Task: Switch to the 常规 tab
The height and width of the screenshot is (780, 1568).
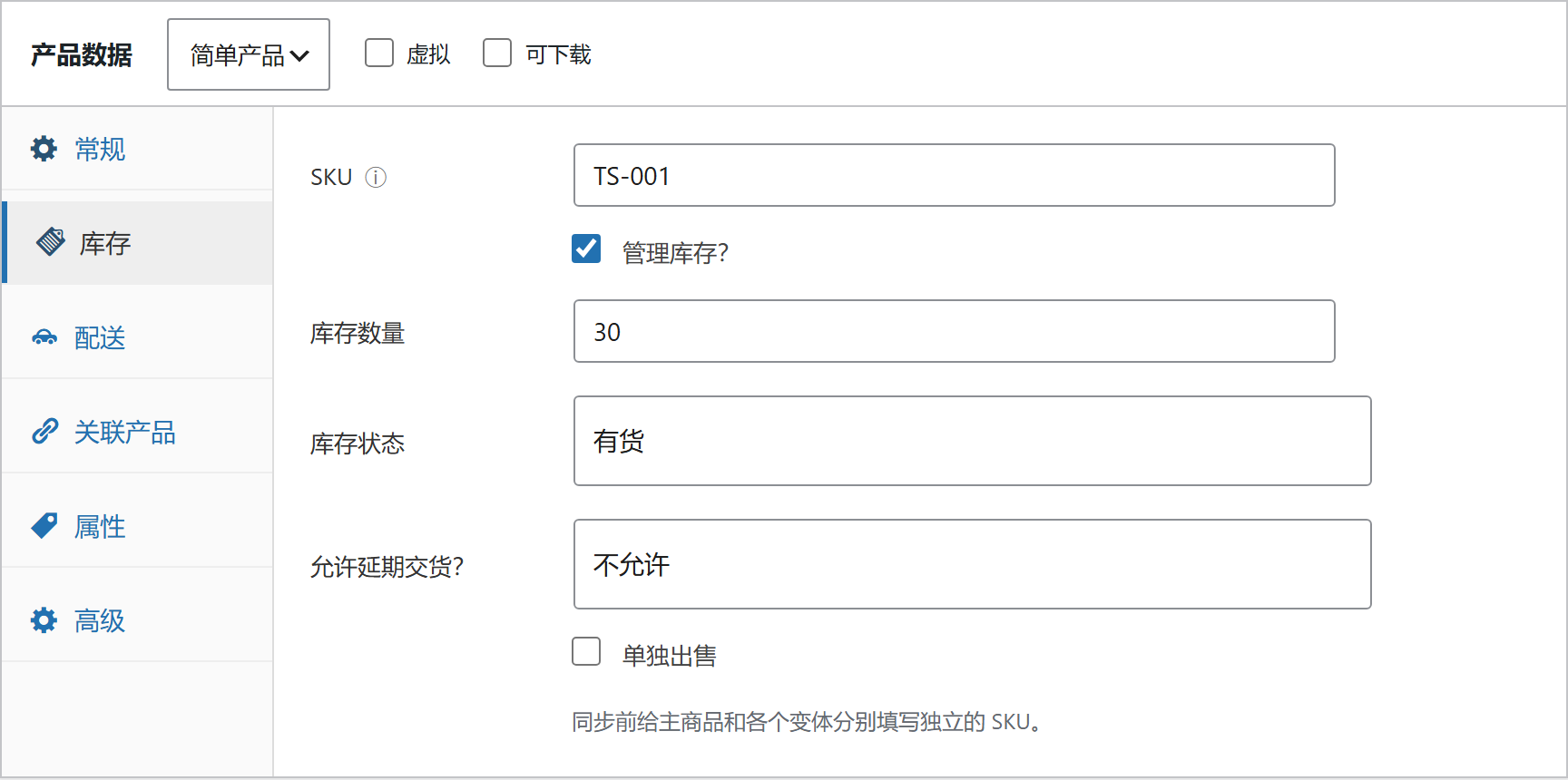Action: 137,149
